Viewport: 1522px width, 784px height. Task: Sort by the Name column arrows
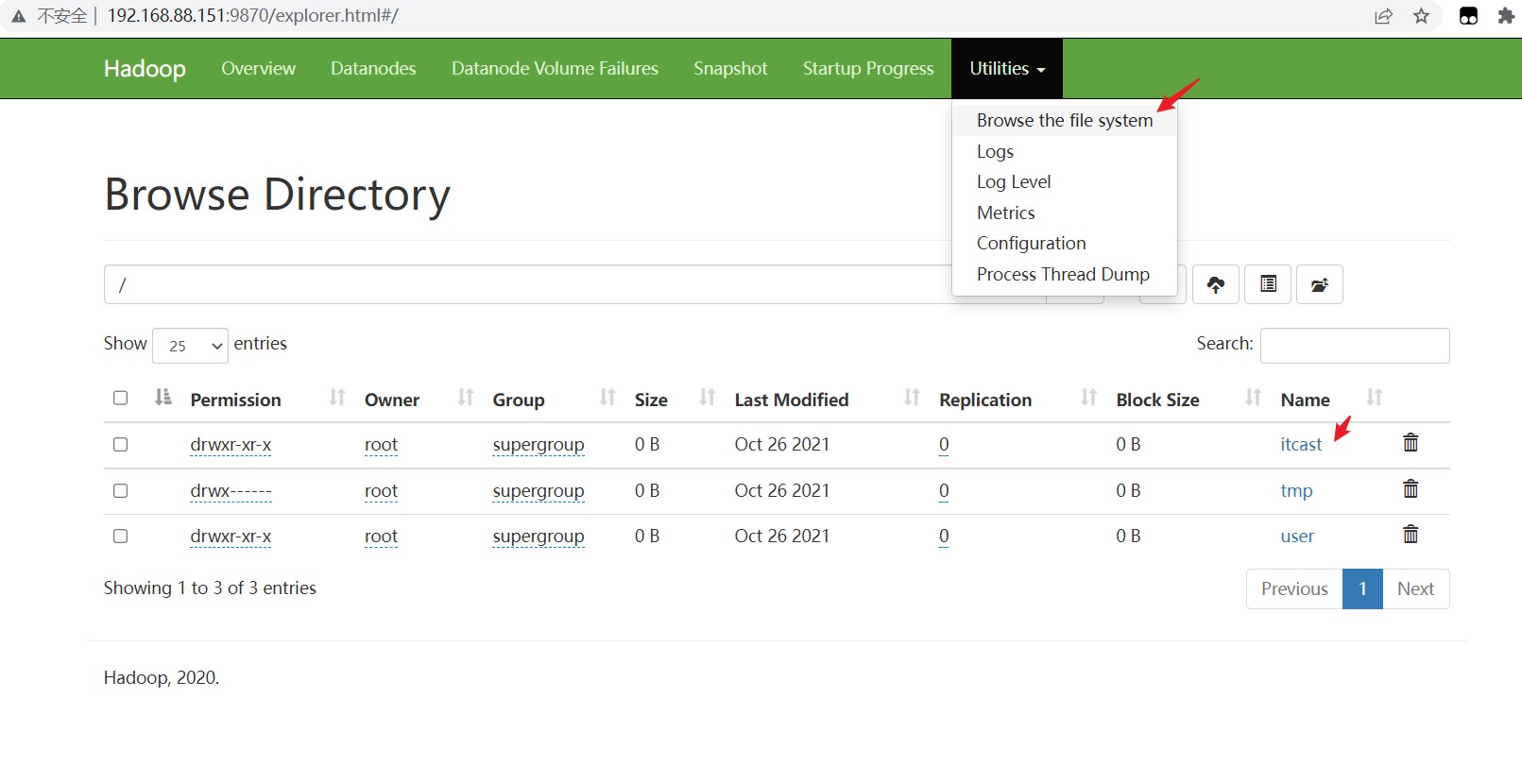[1375, 398]
